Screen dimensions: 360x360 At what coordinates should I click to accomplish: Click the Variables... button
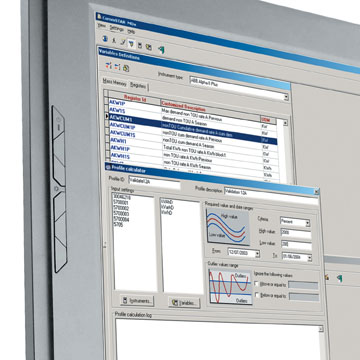pyautogui.click(x=184, y=303)
